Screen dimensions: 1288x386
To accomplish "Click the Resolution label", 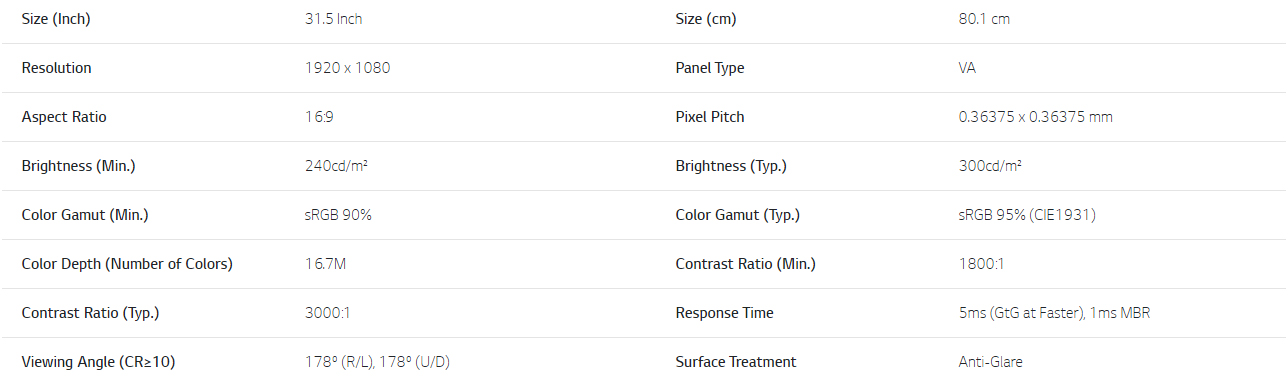I will (56, 68).
